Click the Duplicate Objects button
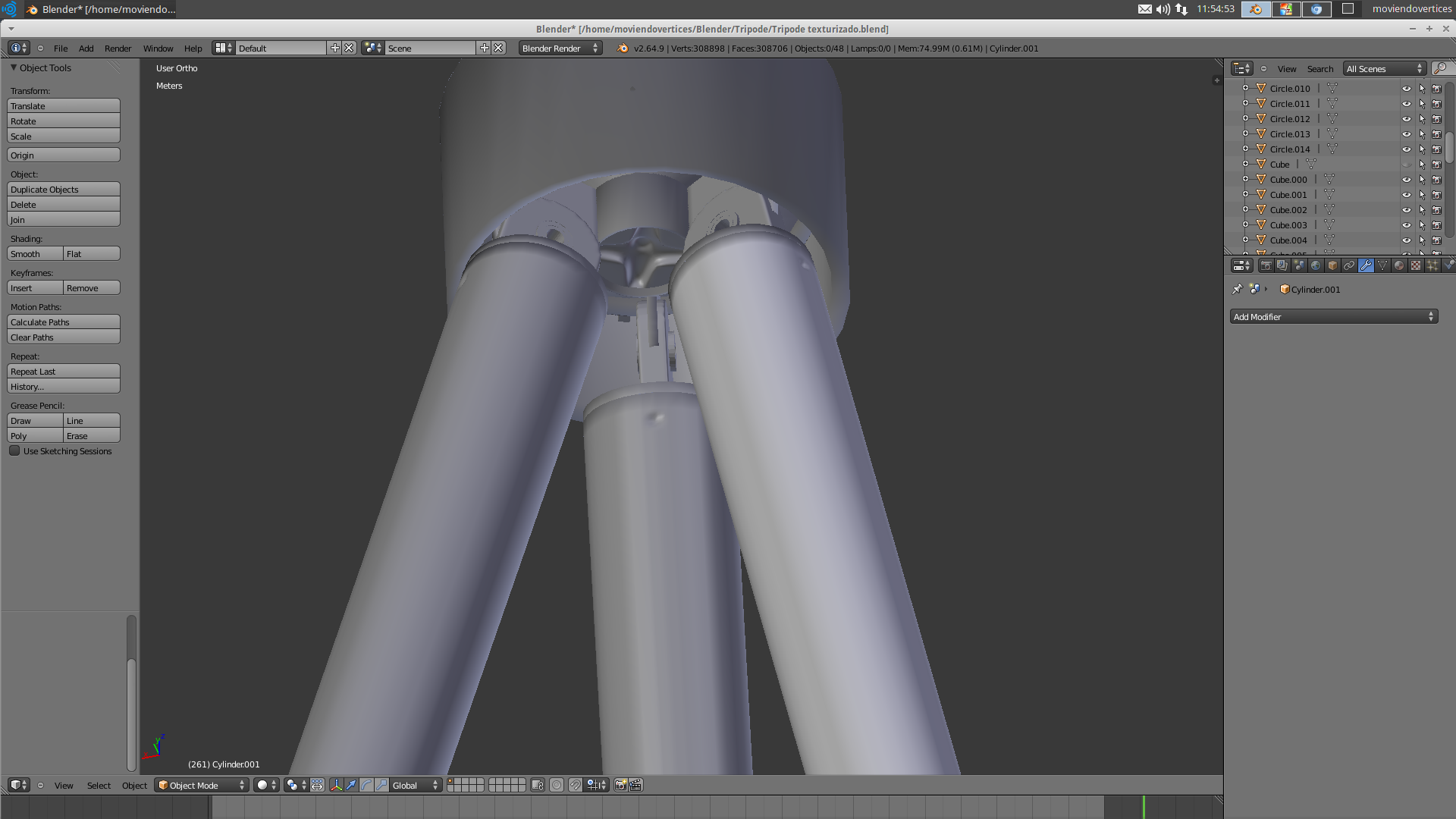This screenshot has width=1456, height=819. pyautogui.click(x=64, y=190)
